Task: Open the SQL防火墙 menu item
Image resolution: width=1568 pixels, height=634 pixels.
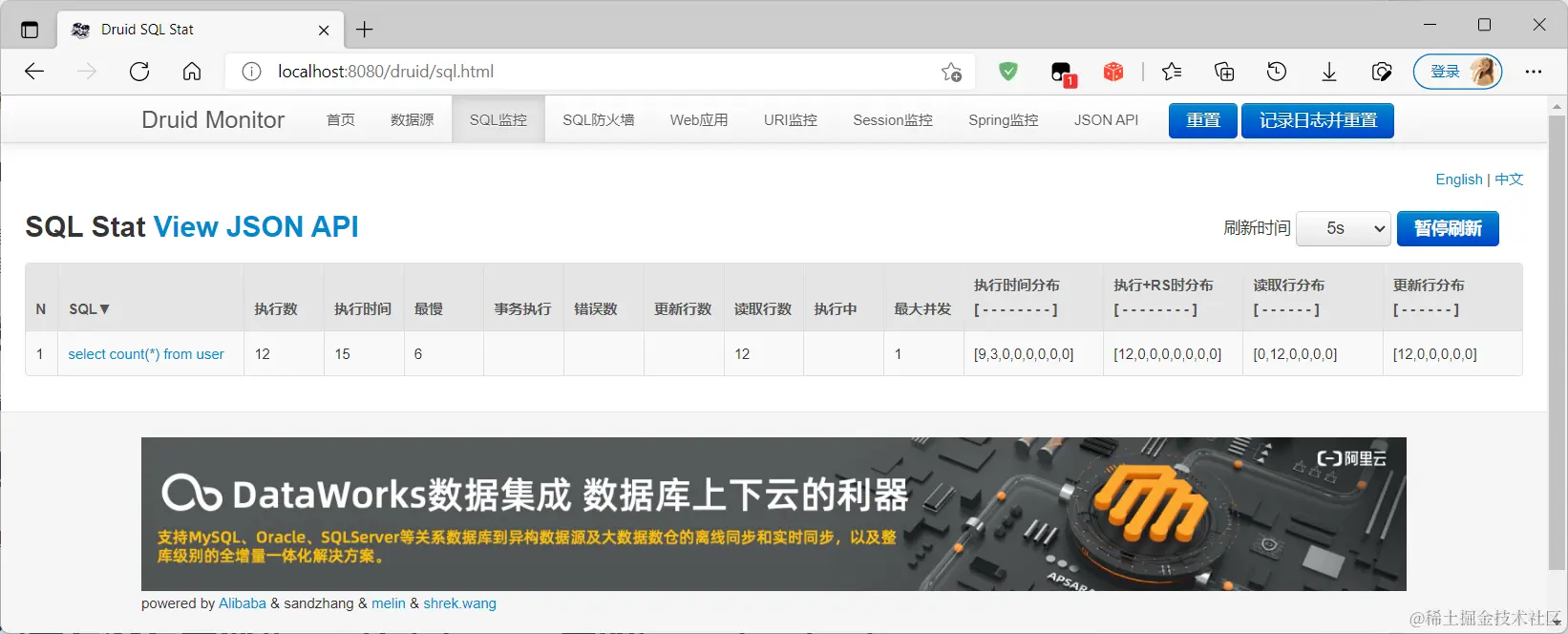Action: (x=599, y=119)
